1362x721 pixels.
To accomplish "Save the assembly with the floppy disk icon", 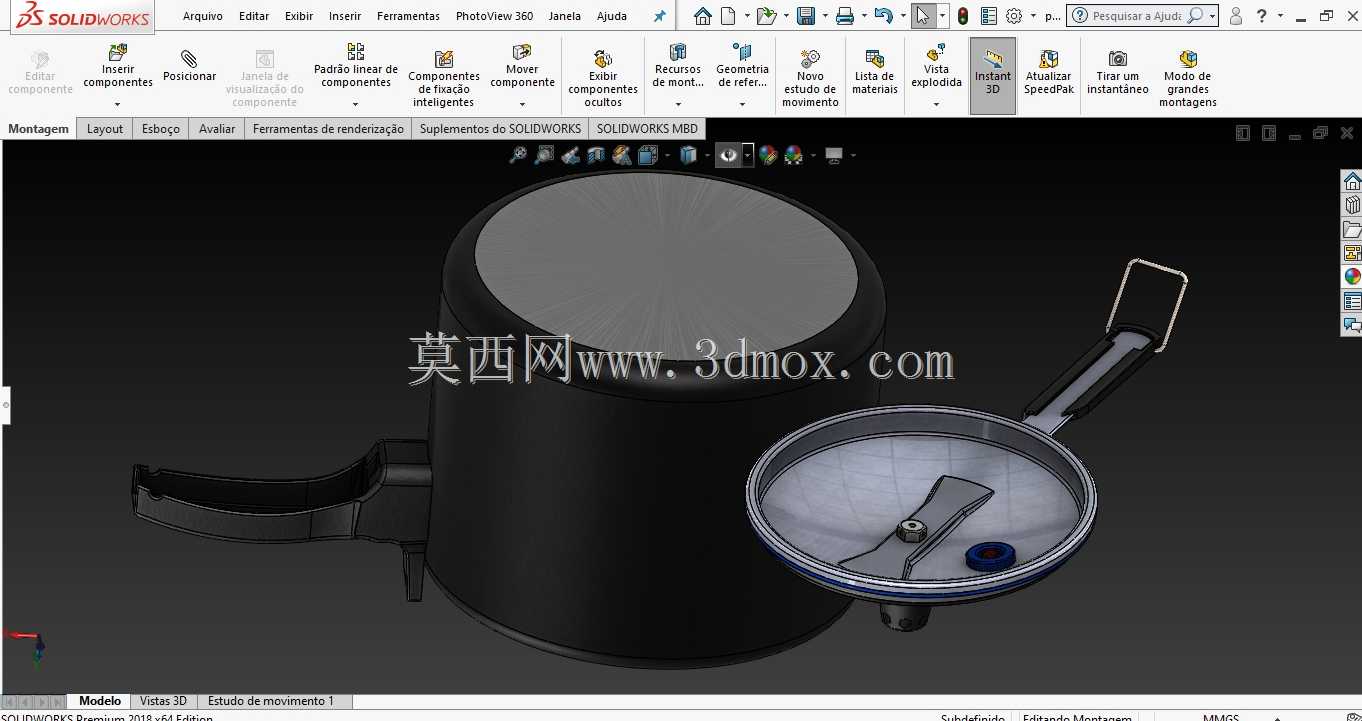I will click(805, 16).
